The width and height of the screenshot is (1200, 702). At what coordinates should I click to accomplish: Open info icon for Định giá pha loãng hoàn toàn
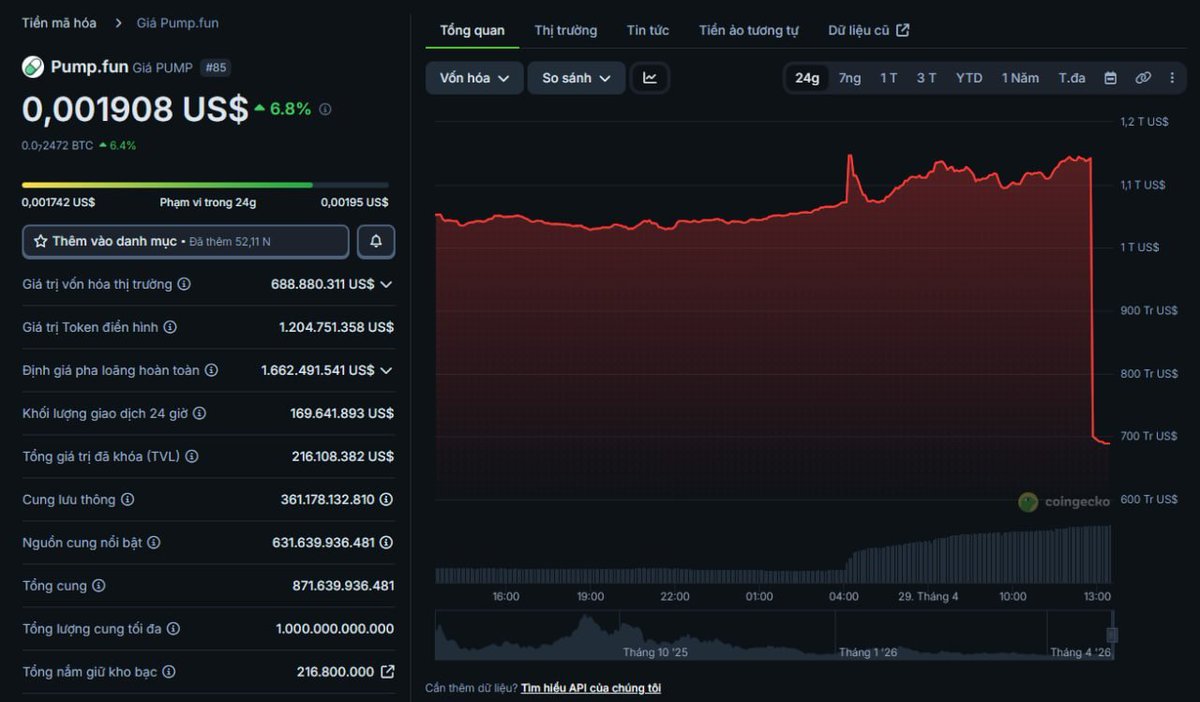pyautogui.click(x=211, y=370)
